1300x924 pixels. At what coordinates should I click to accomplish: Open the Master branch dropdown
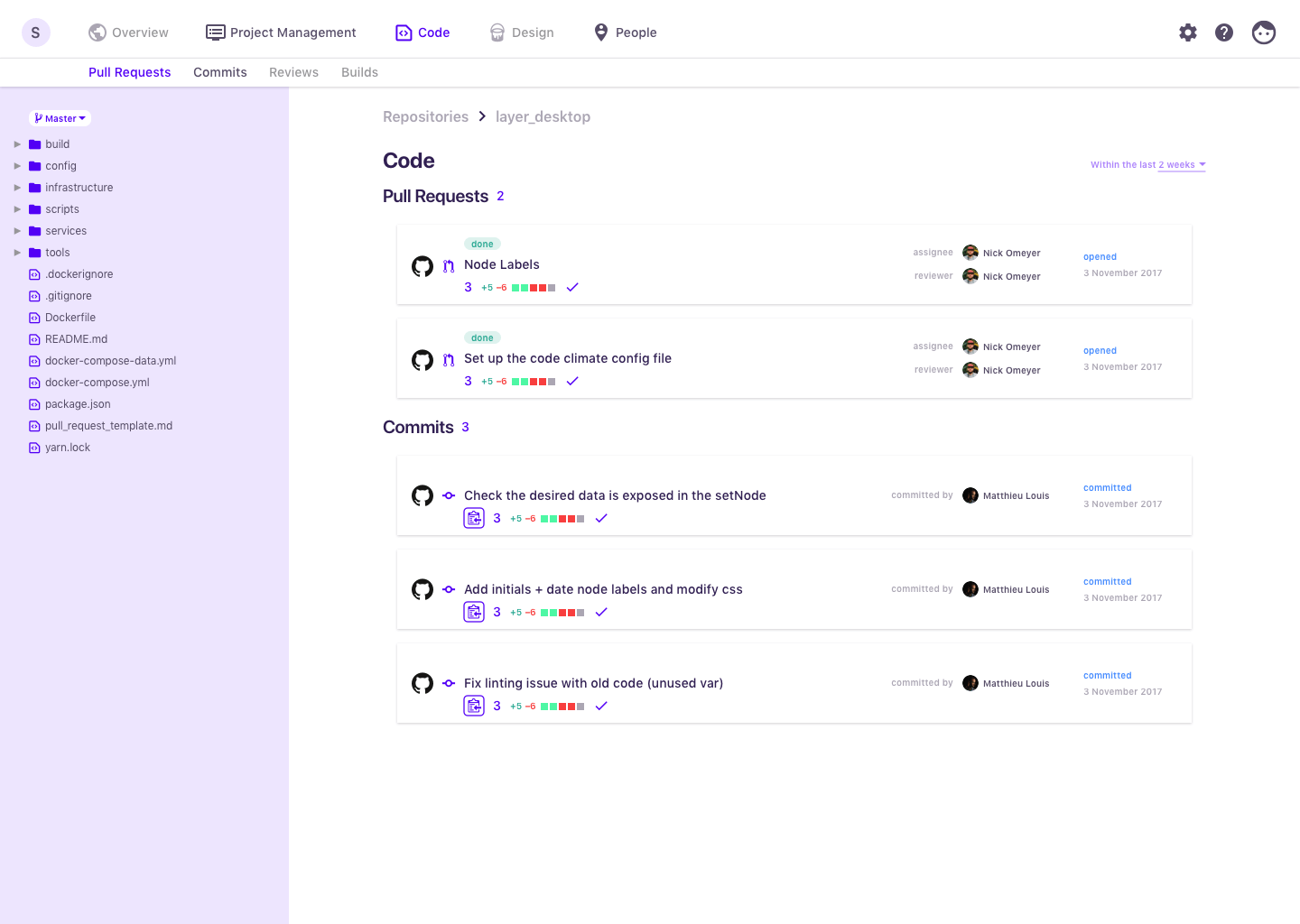60,118
